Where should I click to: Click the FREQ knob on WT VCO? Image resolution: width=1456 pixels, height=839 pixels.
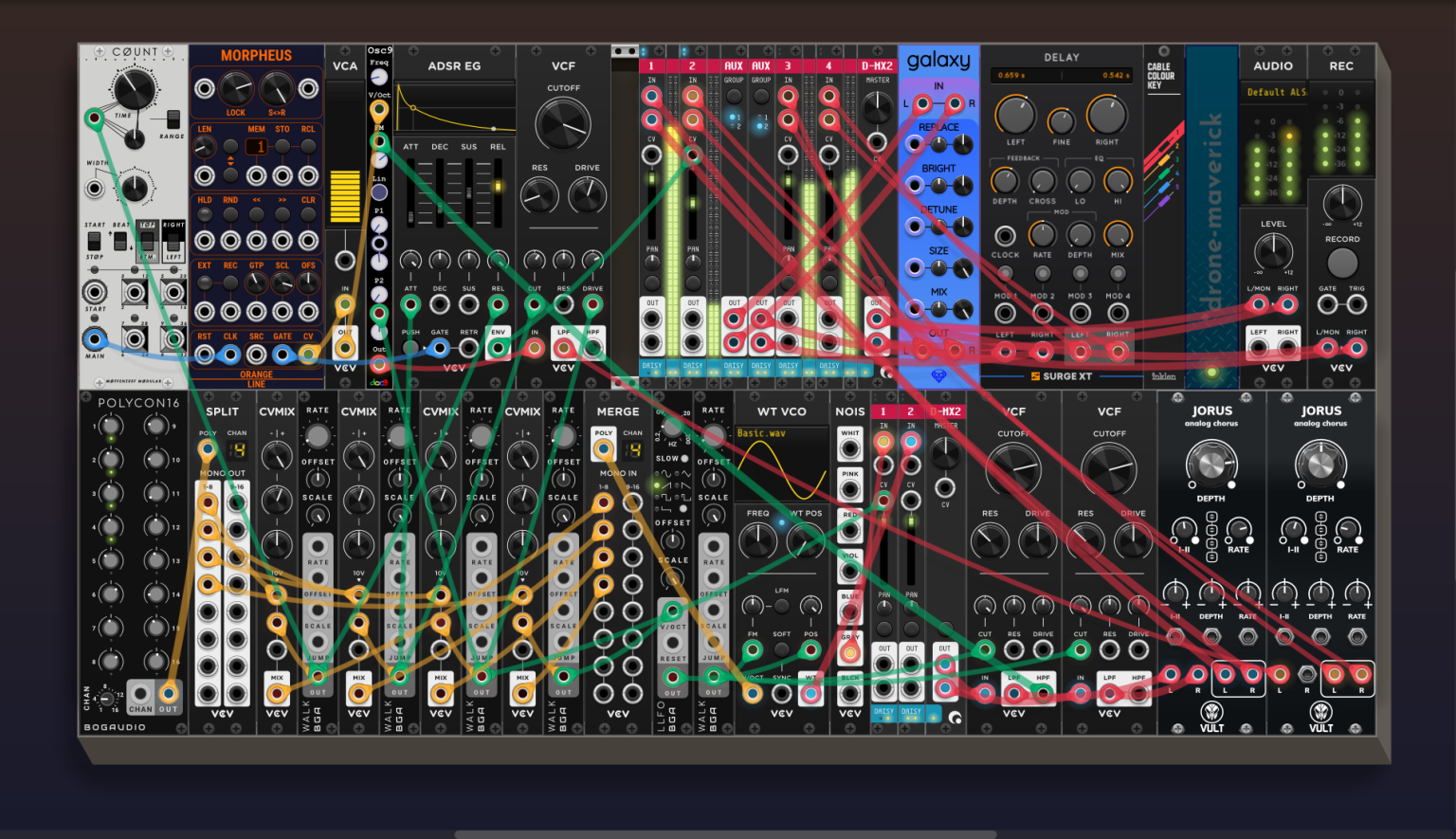(x=757, y=540)
